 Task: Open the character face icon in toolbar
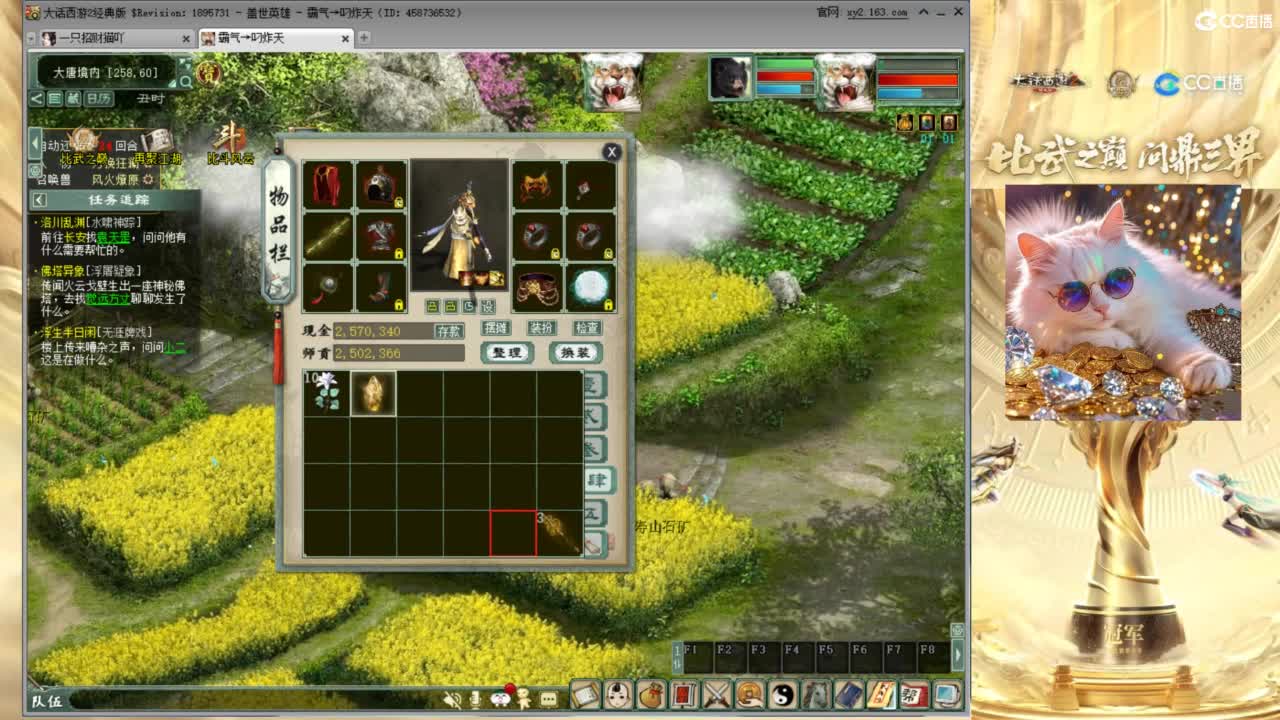tap(618, 694)
